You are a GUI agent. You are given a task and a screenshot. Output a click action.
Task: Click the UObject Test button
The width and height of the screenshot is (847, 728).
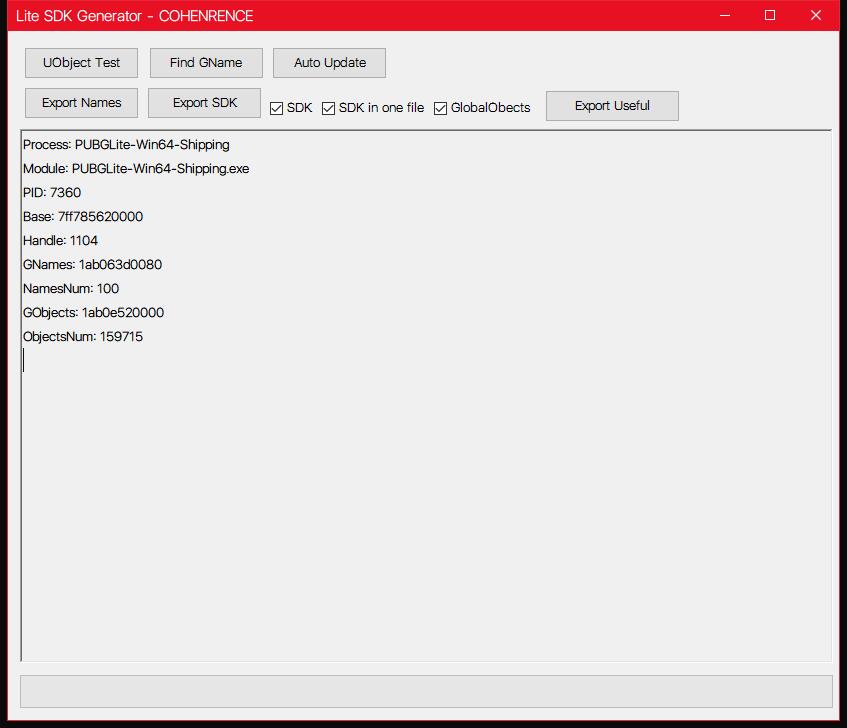point(81,63)
